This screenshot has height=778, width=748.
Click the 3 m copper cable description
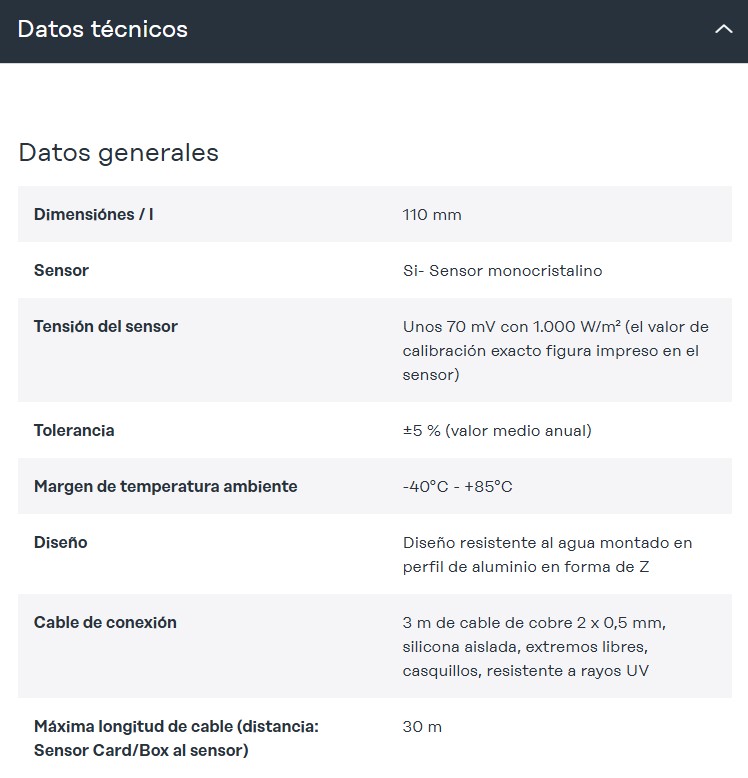tap(534, 647)
